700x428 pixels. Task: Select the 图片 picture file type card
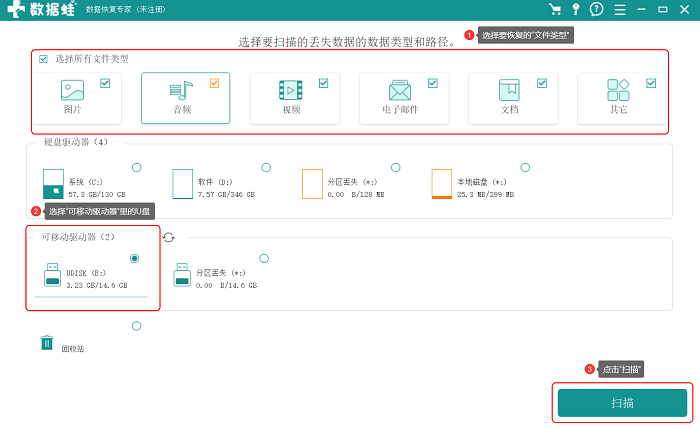pyautogui.click(x=77, y=98)
